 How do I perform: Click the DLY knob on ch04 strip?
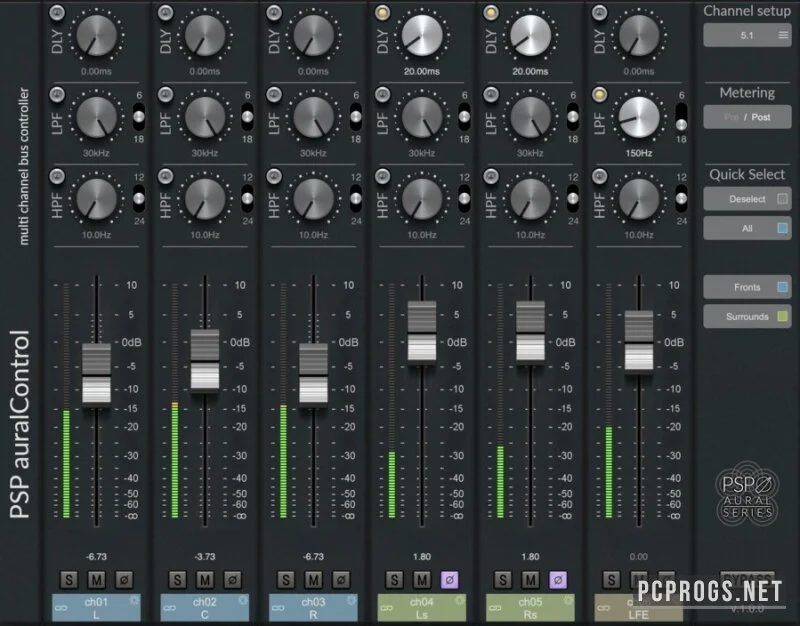(422, 36)
